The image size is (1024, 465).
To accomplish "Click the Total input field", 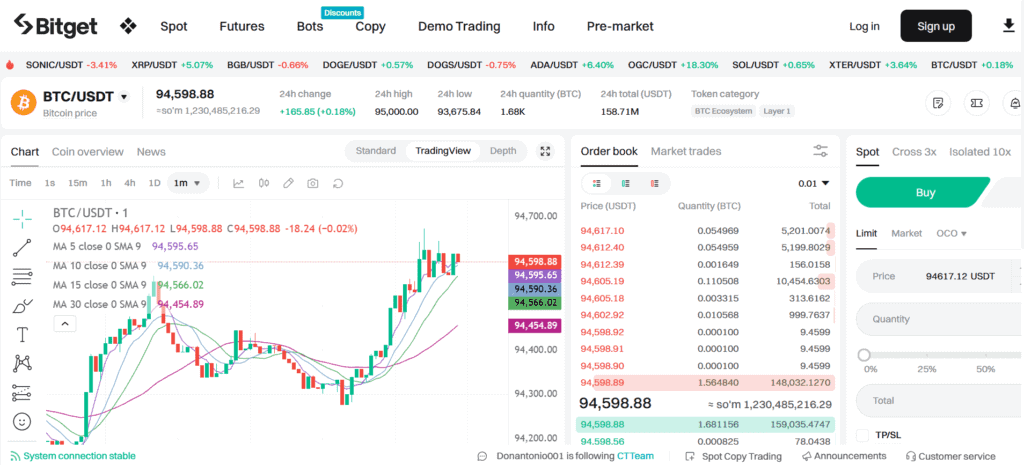I will [x=938, y=400].
